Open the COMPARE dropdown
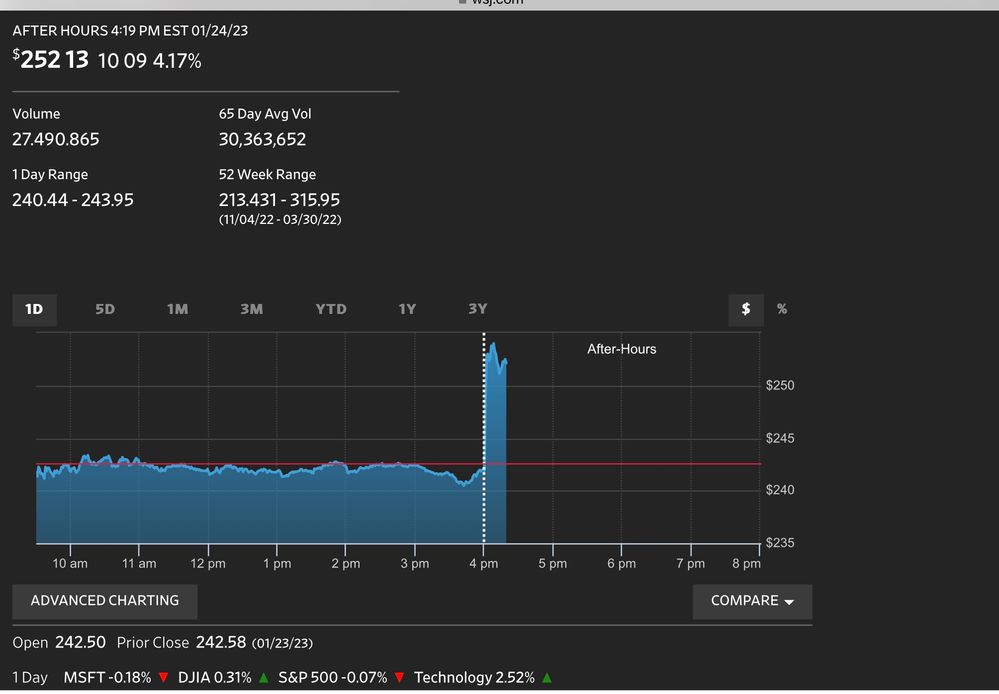 (x=751, y=601)
